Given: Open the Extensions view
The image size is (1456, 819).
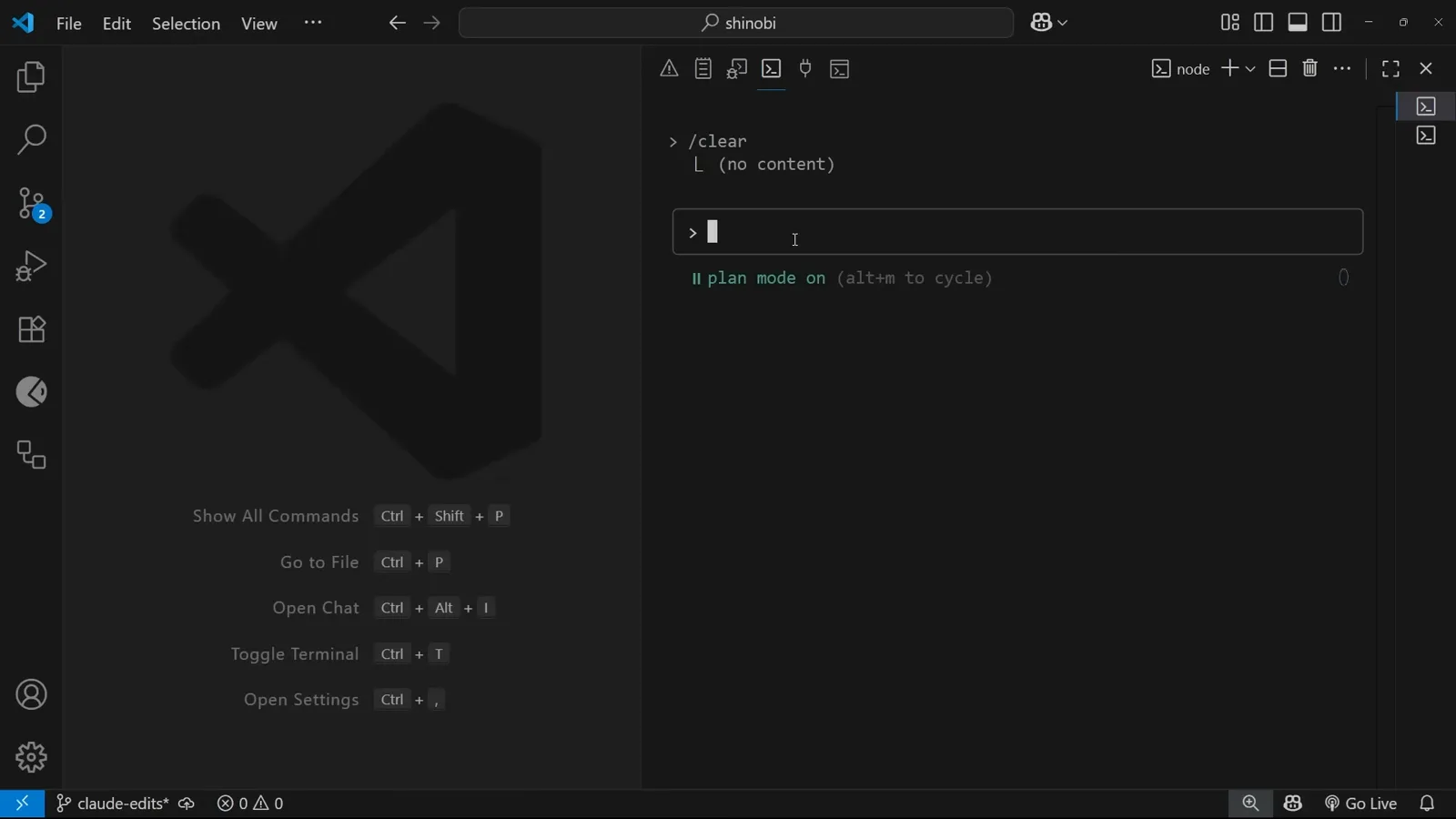Looking at the screenshot, I should click(31, 329).
